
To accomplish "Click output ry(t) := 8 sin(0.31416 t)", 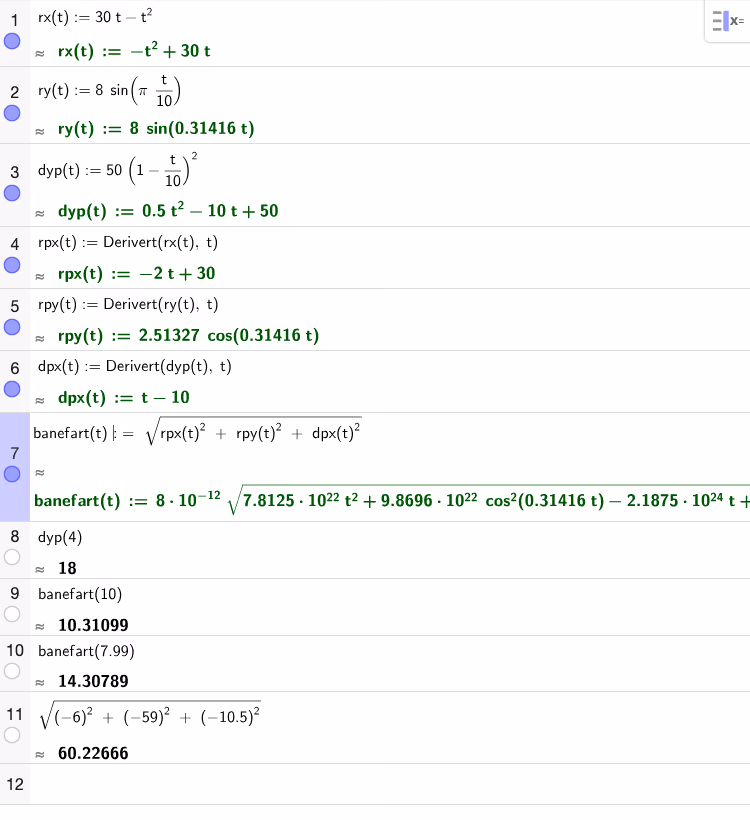I will (156, 128).
